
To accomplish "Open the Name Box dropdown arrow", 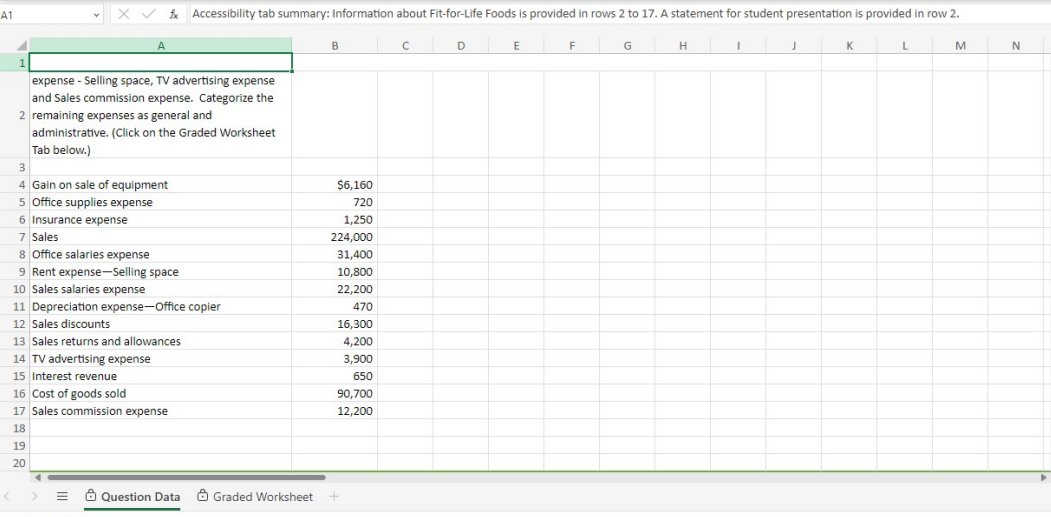I will click(x=96, y=14).
